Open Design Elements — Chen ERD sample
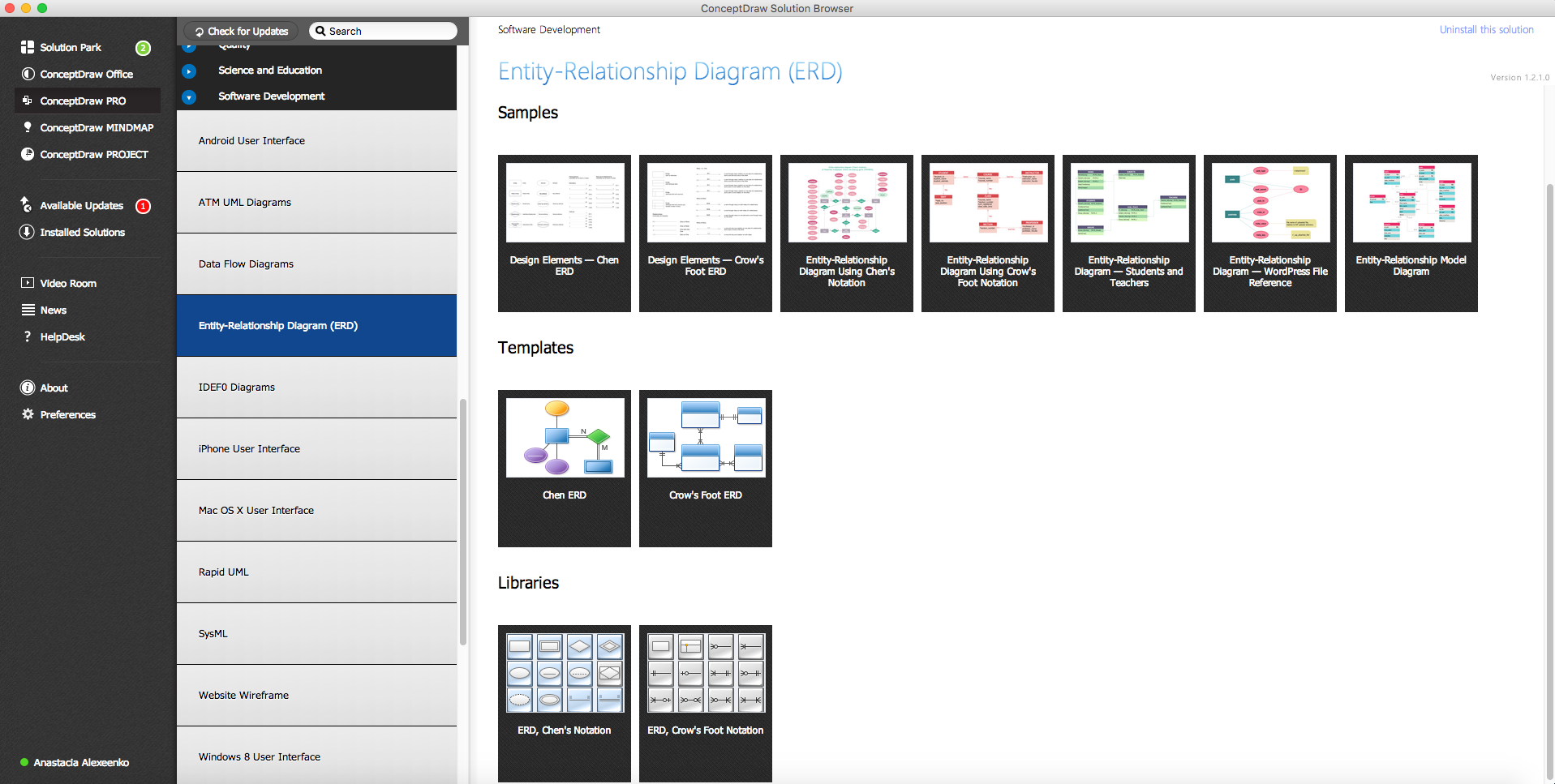The width and height of the screenshot is (1555, 784). (565, 233)
